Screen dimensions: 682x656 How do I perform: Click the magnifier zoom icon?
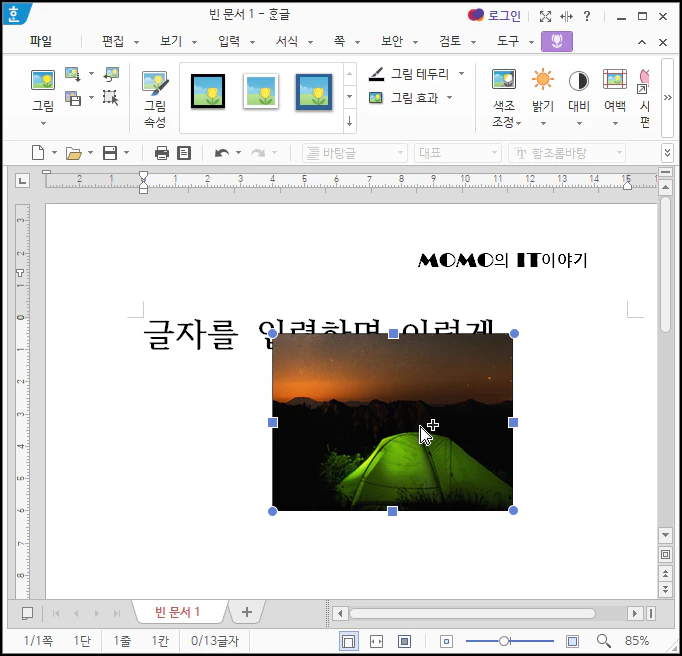pos(603,641)
